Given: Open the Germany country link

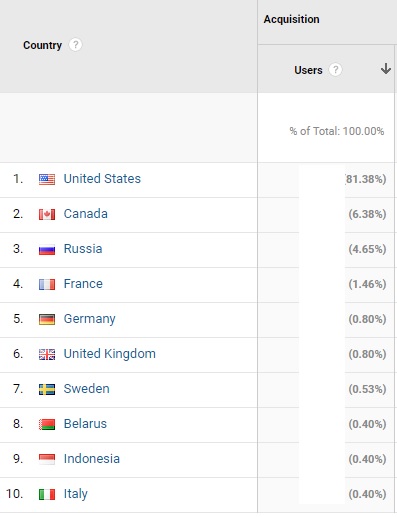Looking at the screenshot, I should tap(89, 319).
